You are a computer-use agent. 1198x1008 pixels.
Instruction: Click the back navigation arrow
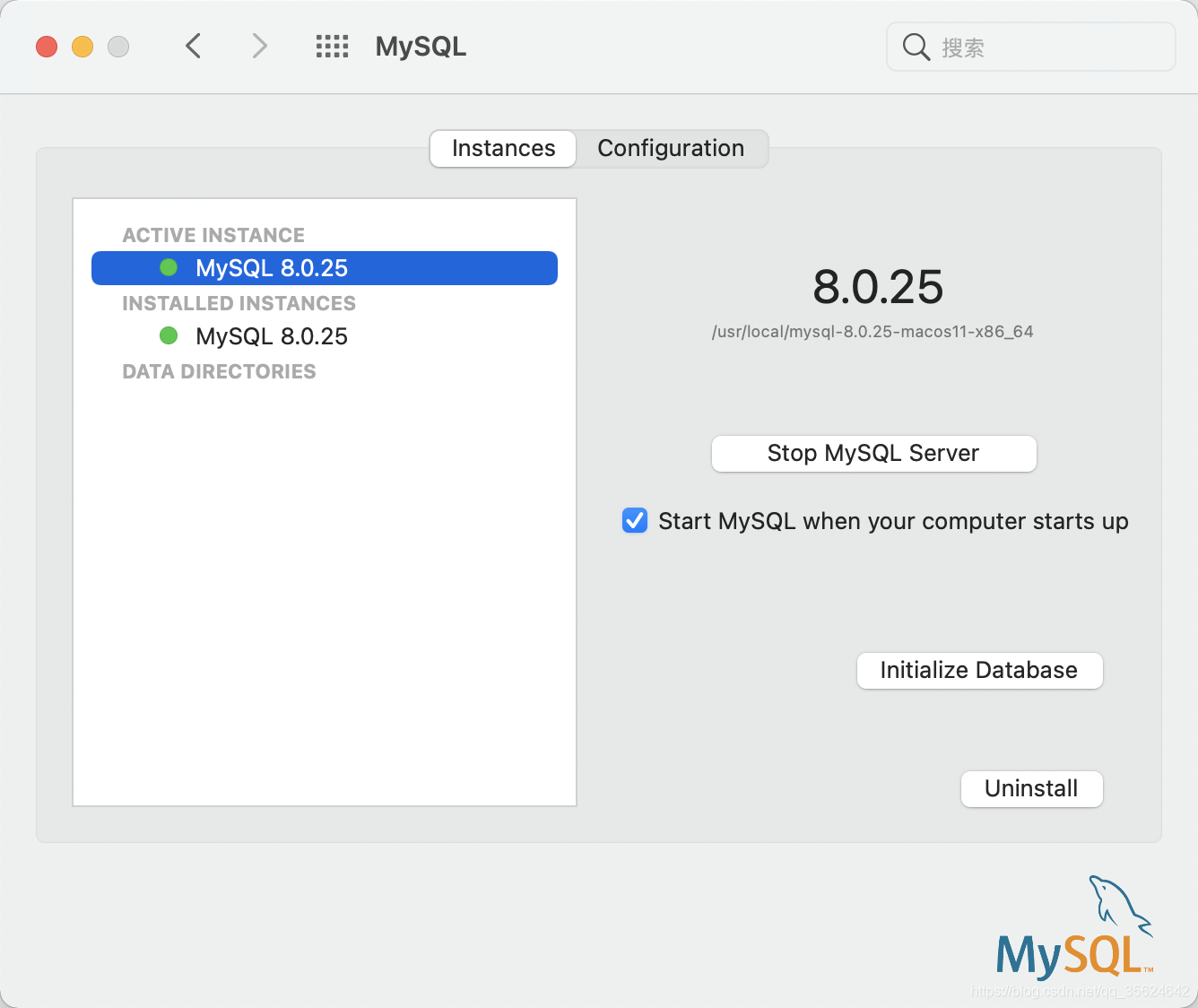coord(193,46)
